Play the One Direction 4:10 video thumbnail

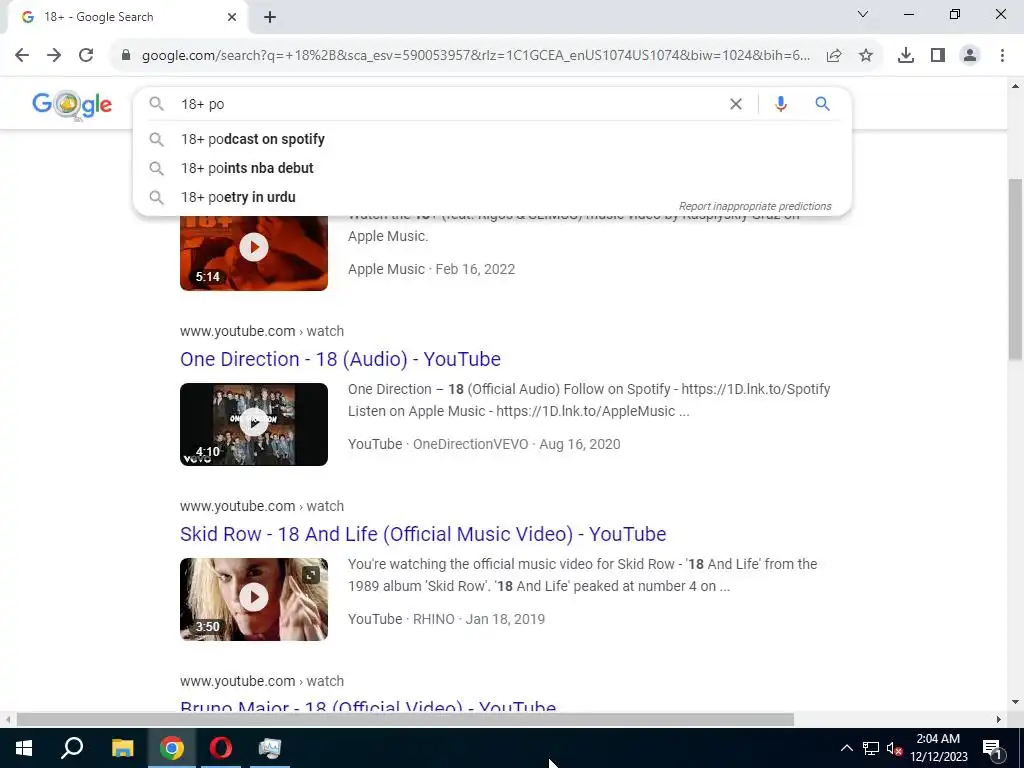click(254, 424)
